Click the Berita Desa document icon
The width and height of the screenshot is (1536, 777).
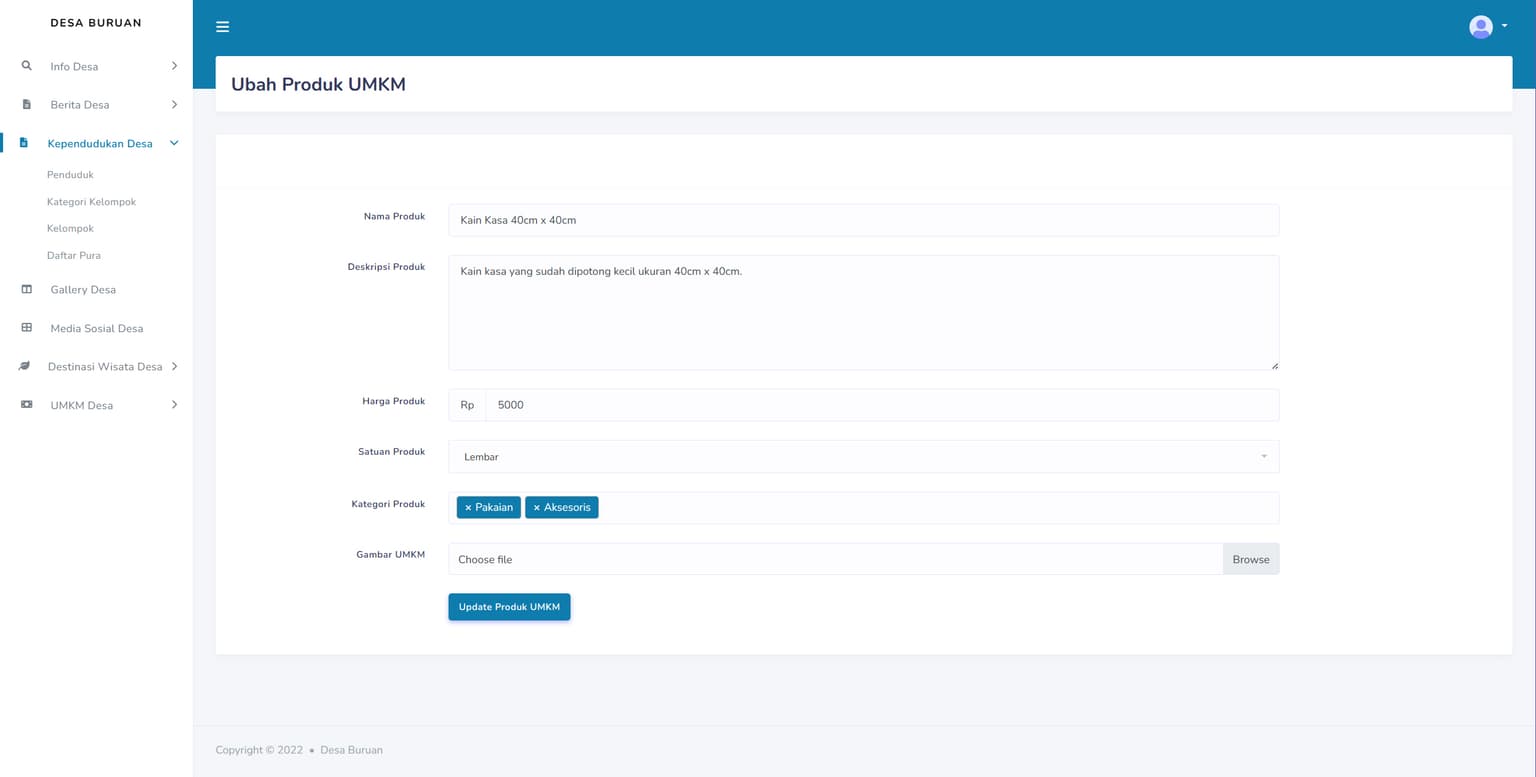[26, 104]
